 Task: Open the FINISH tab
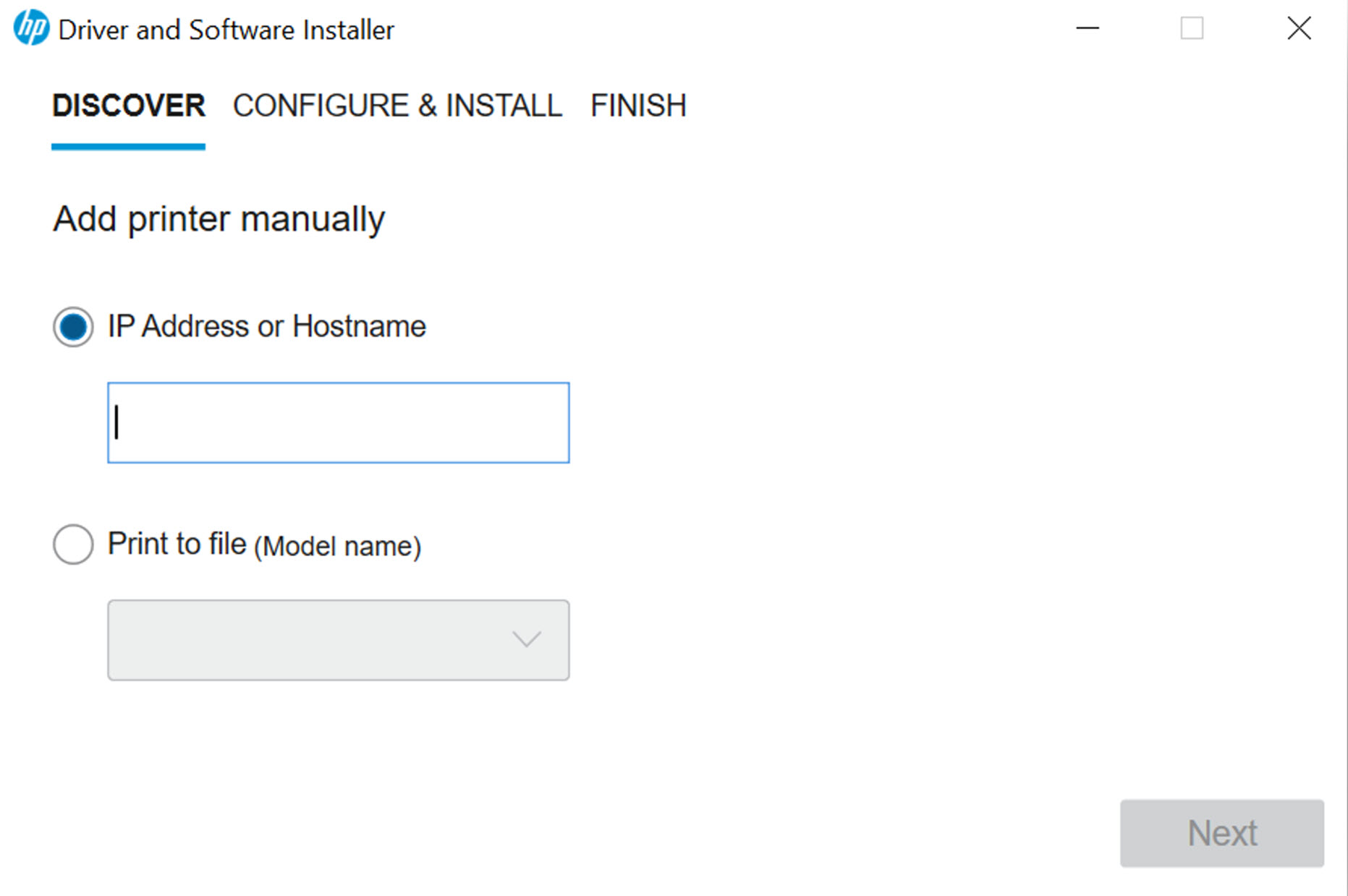coord(638,105)
